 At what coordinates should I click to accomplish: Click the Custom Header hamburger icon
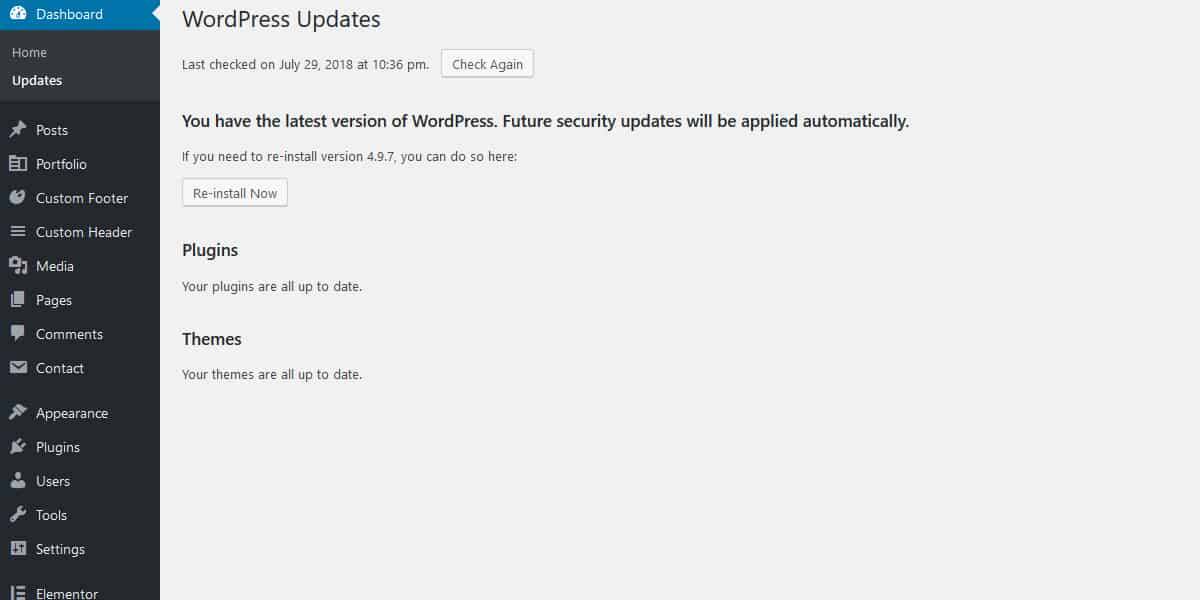click(18, 232)
